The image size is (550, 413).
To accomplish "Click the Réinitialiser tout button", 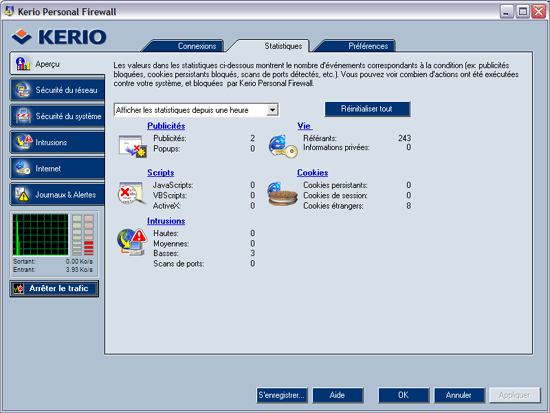I will point(367,109).
